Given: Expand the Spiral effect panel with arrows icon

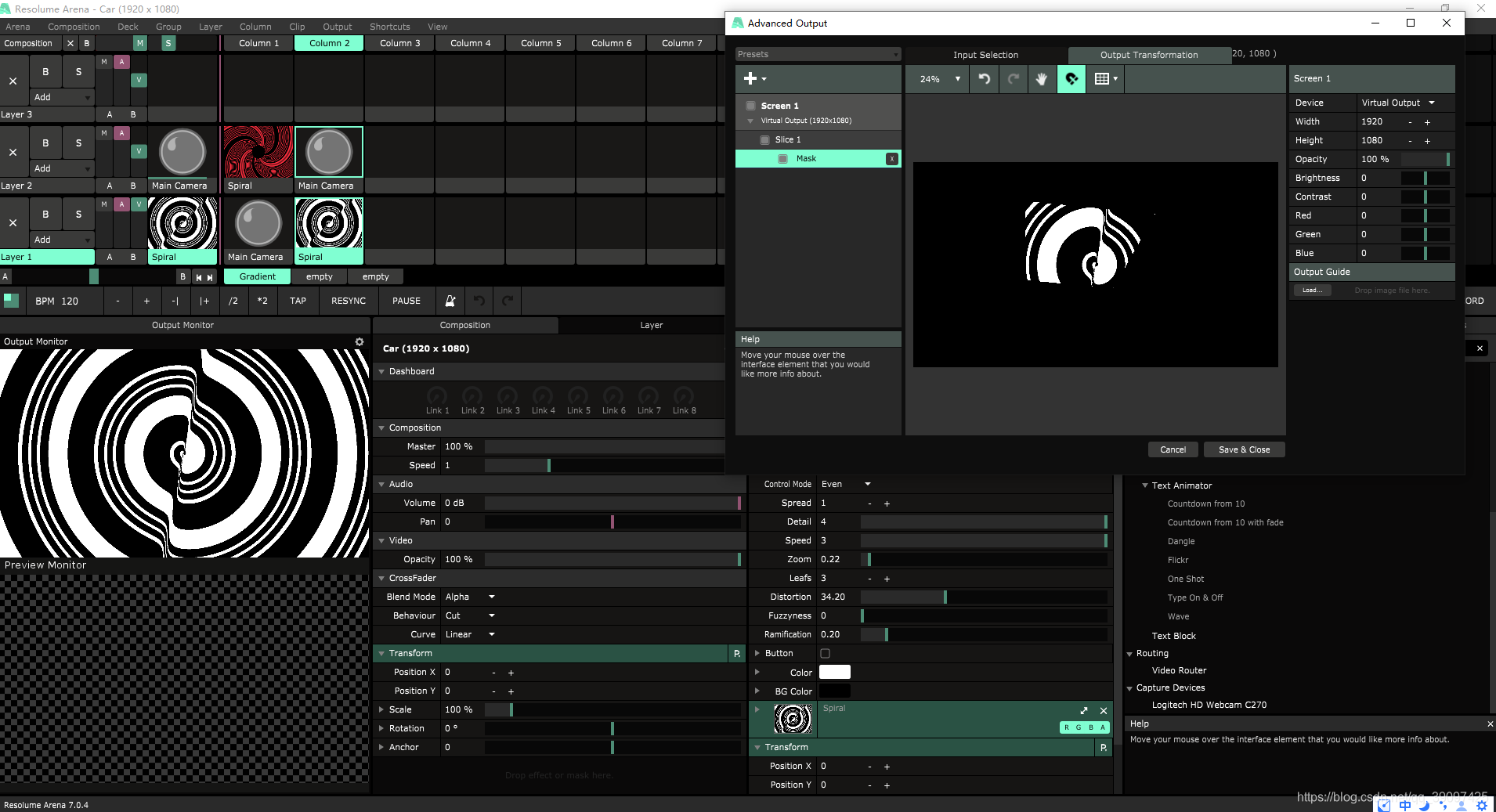Looking at the screenshot, I should click(x=1084, y=711).
